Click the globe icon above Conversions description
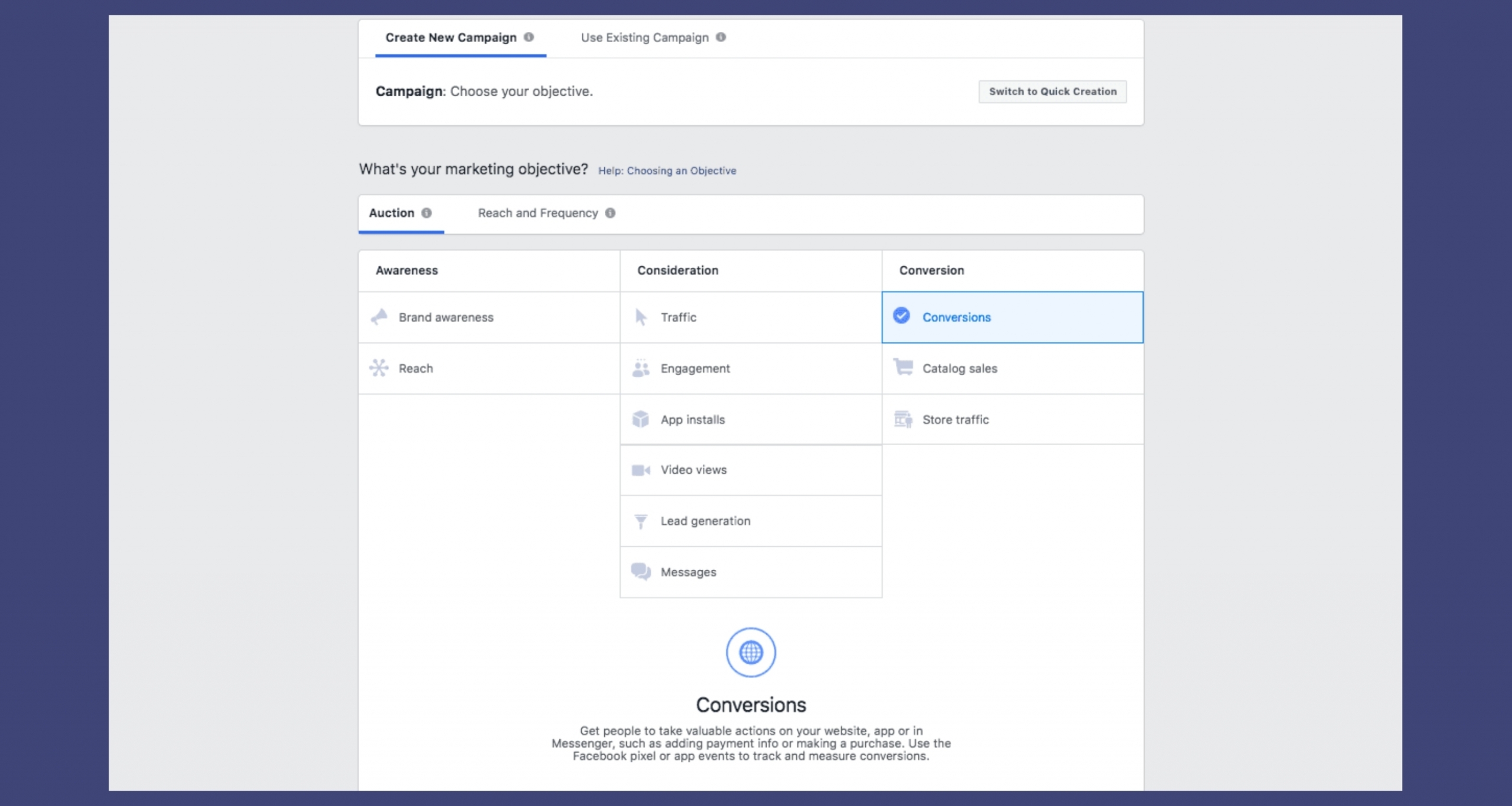 [x=751, y=652]
